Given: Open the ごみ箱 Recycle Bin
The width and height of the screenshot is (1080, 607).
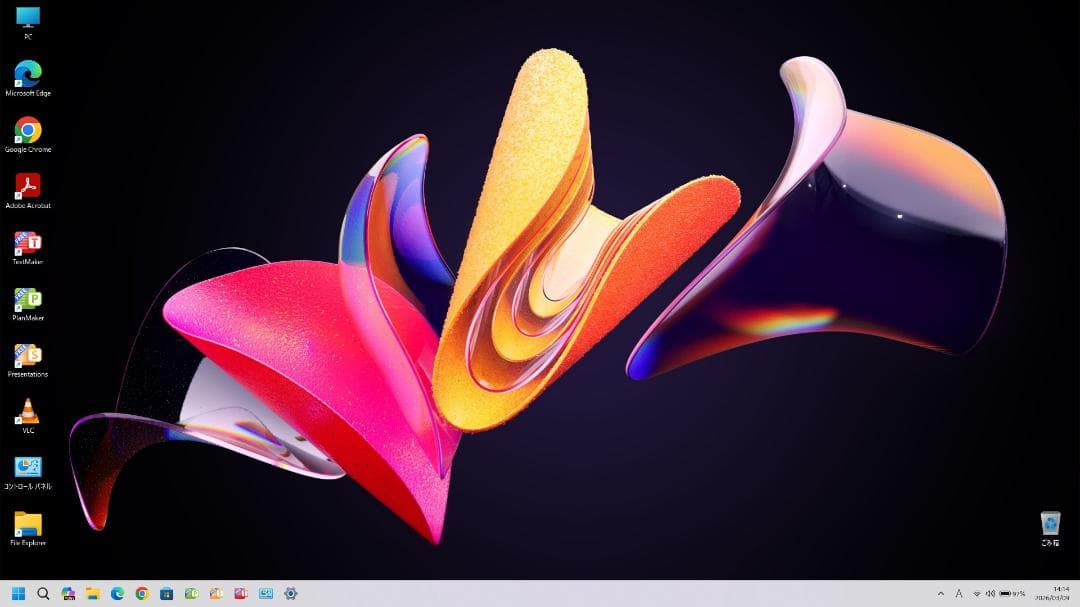Looking at the screenshot, I should point(1051,524).
